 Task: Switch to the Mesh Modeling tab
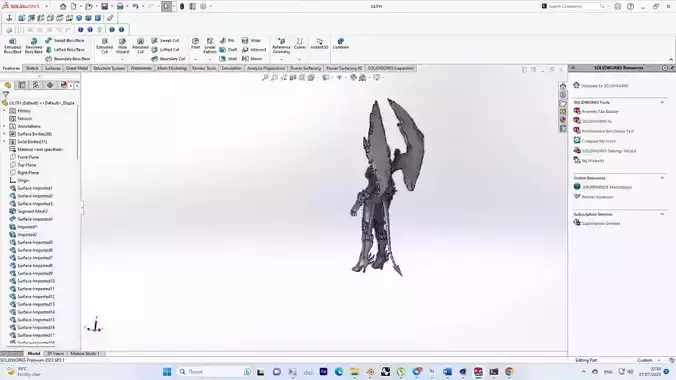(x=172, y=68)
